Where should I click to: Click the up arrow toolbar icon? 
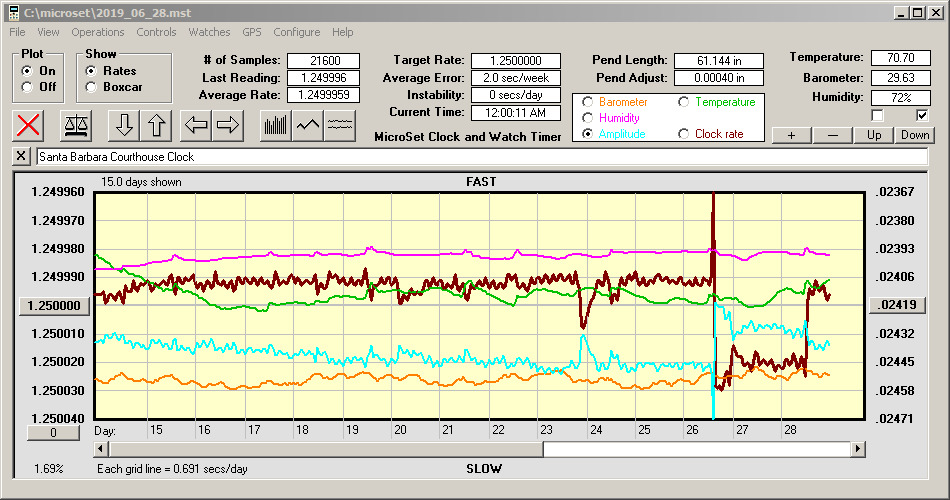click(x=156, y=125)
